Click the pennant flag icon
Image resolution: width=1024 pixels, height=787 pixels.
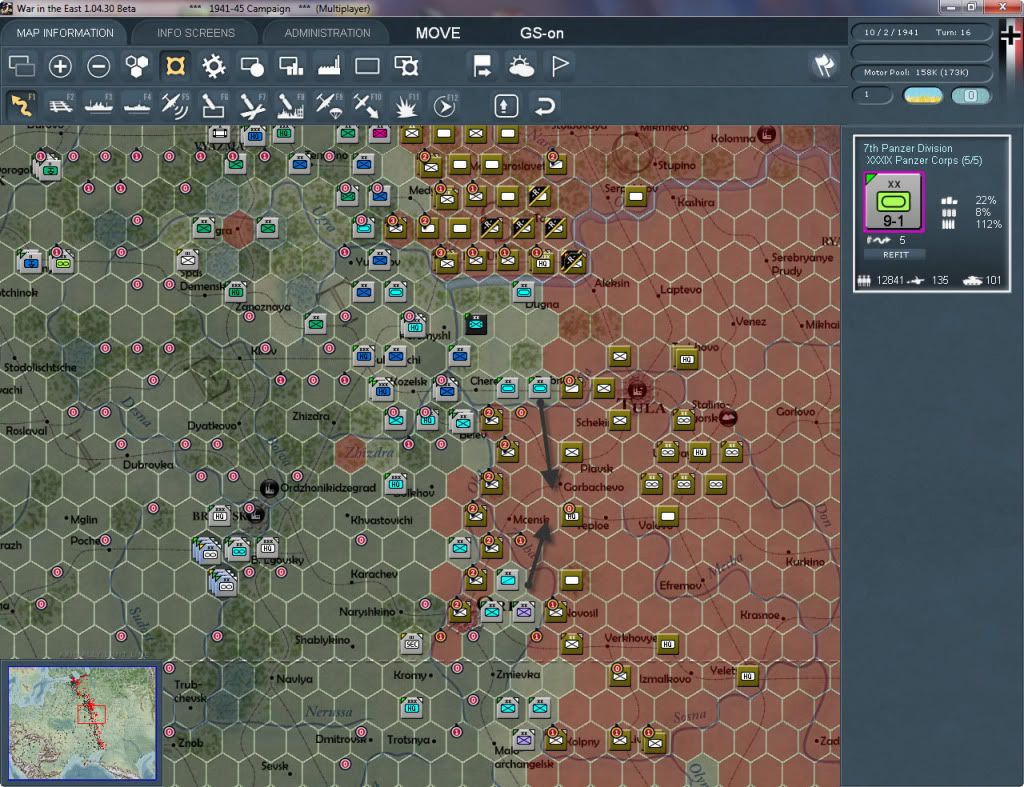click(560, 66)
